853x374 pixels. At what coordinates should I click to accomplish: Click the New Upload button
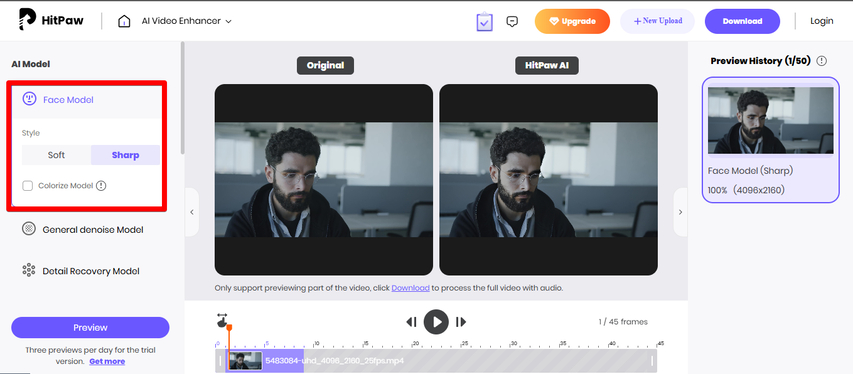coord(657,21)
